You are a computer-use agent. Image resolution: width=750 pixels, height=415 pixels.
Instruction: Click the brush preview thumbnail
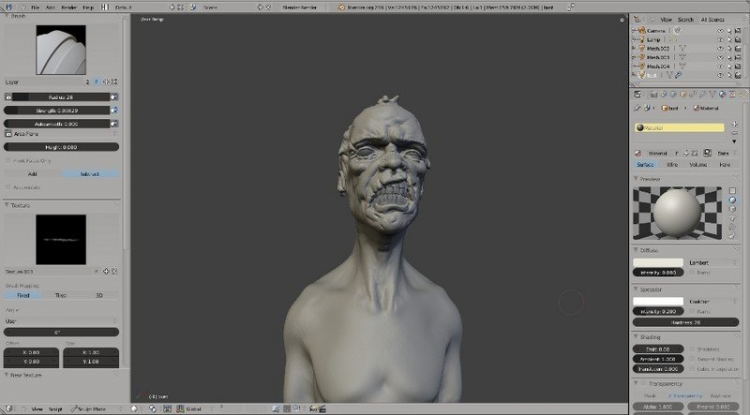[x=61, y=50]
